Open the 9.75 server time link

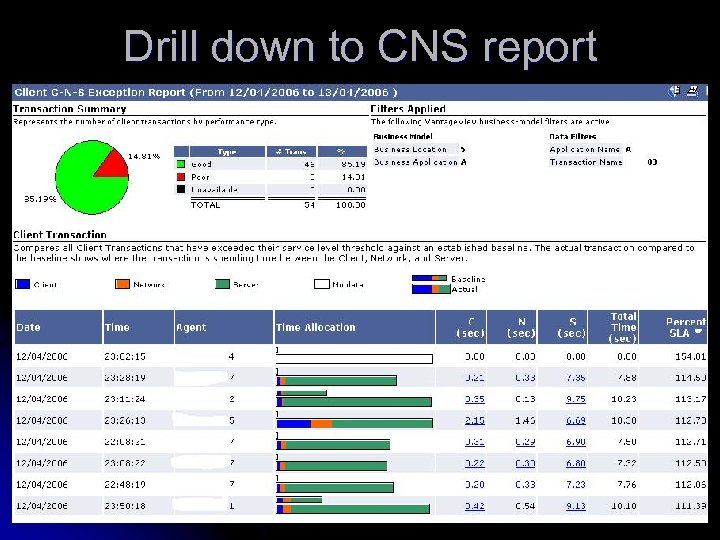point(575,399)
